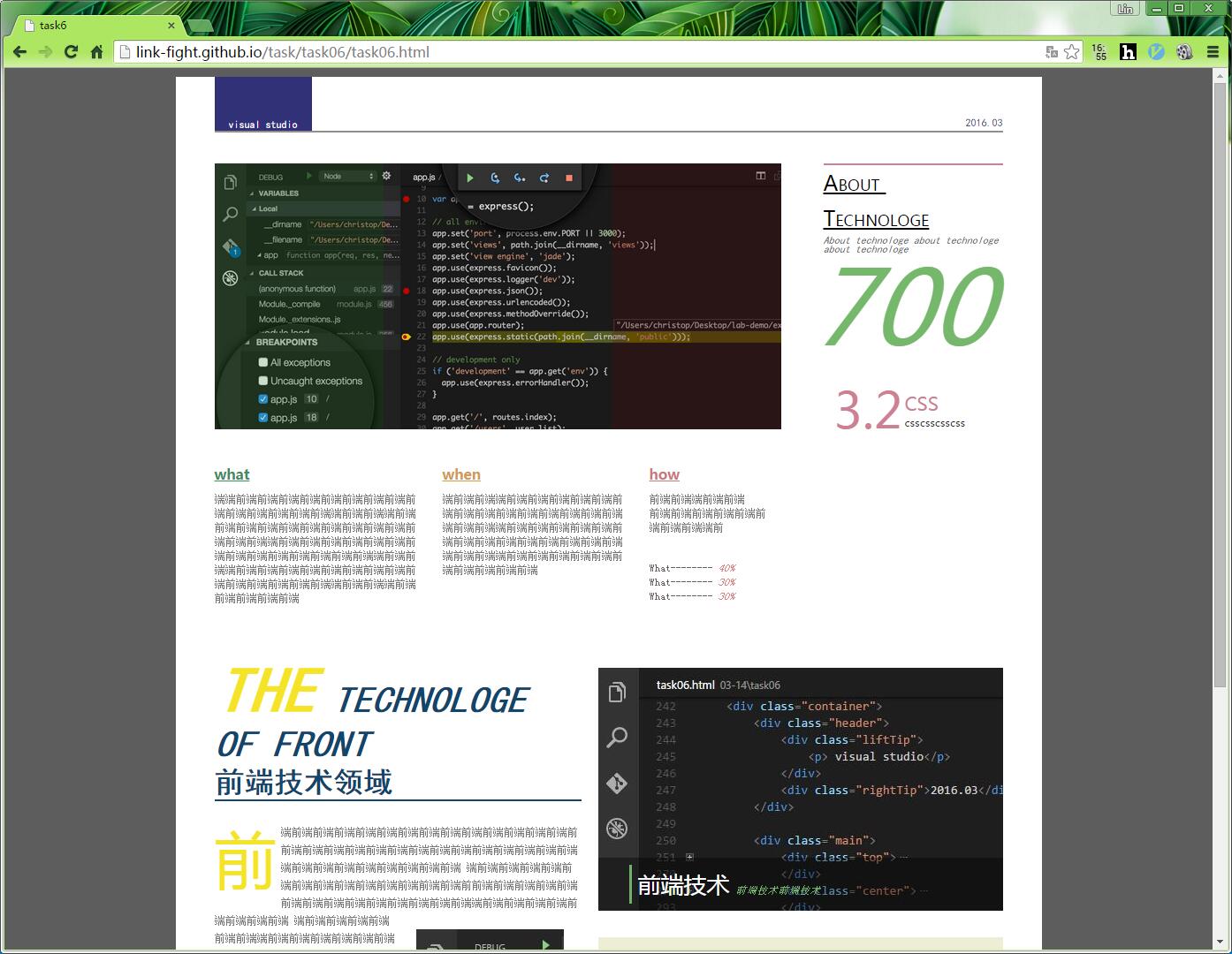Maximize the Chrome window

click(1179, 8)
